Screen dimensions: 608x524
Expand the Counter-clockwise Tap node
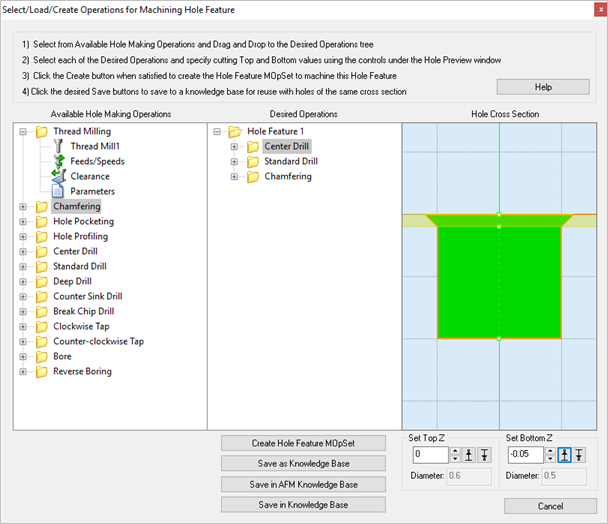(23, 342)
